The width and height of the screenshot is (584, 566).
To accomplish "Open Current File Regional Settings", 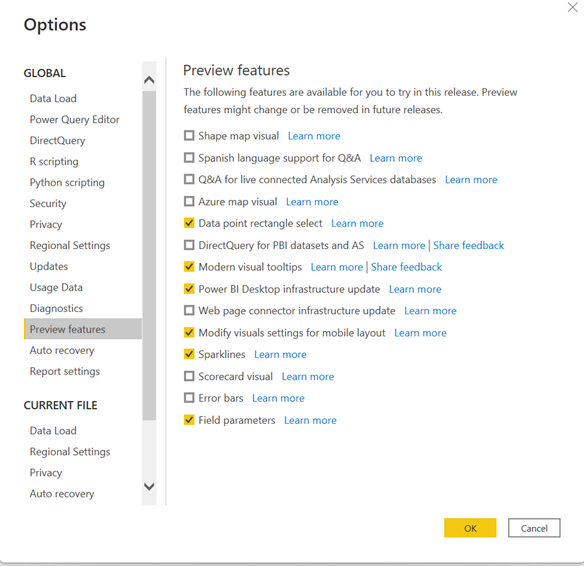I will pyautogui.click(x=83, y=451).
